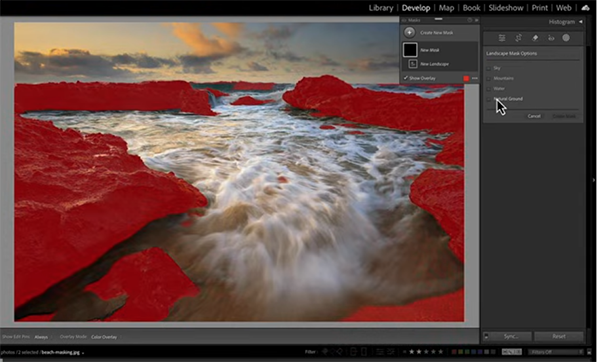
Task: Close the floating Masks panel
Action: [x=476, y=20]
